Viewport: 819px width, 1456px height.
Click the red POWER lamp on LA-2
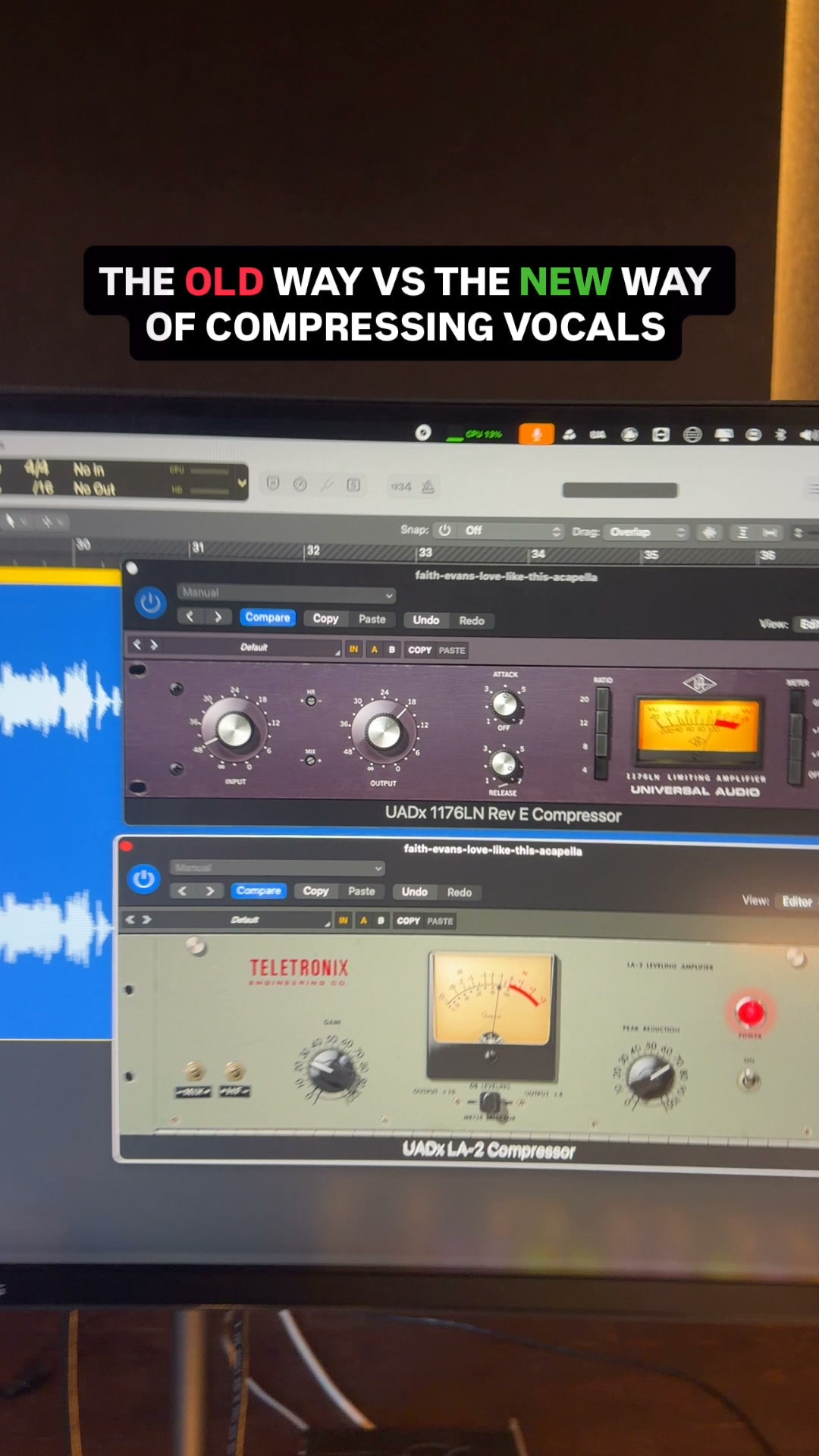750,1012
